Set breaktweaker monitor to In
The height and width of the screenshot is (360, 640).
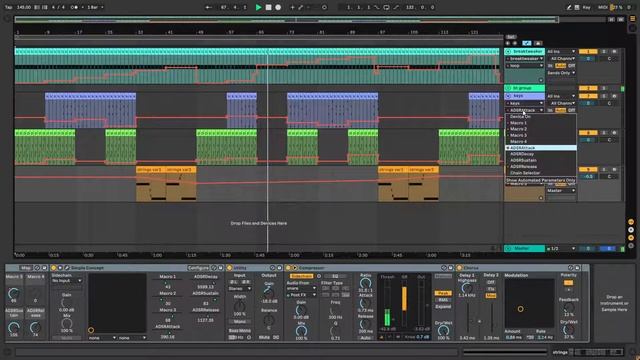(550, 66)
